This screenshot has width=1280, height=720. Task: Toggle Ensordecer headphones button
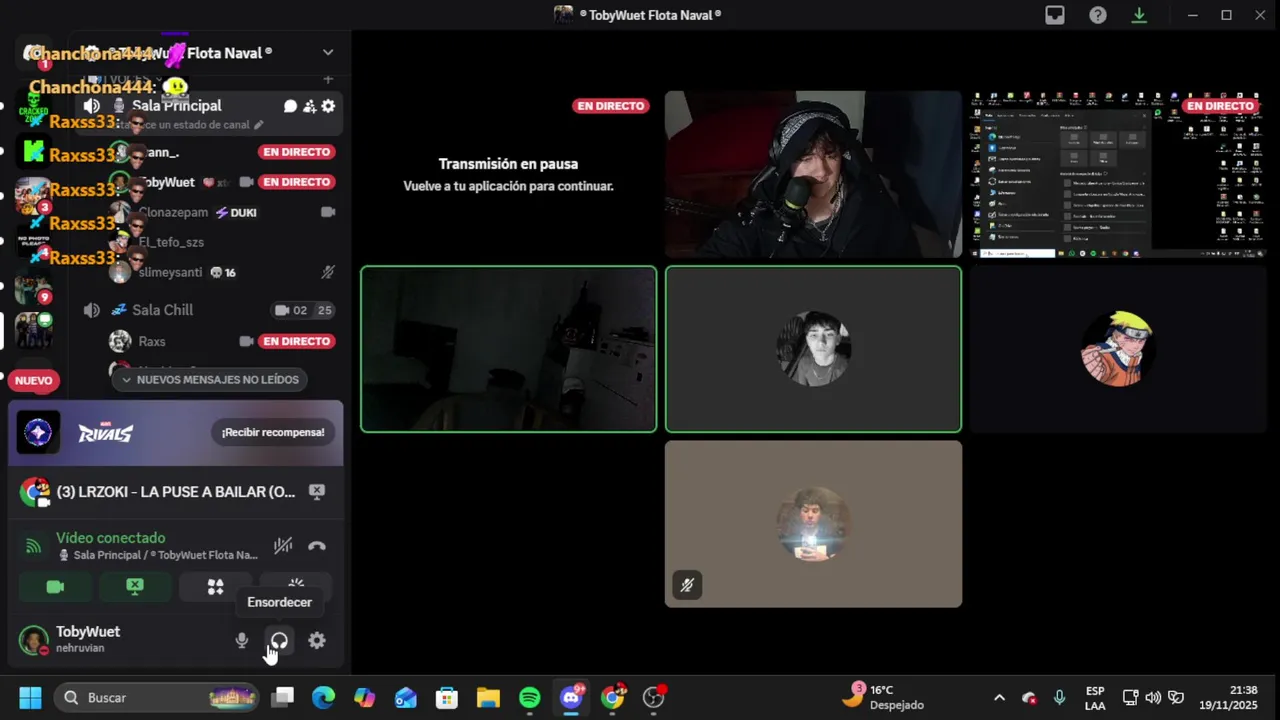279,641
